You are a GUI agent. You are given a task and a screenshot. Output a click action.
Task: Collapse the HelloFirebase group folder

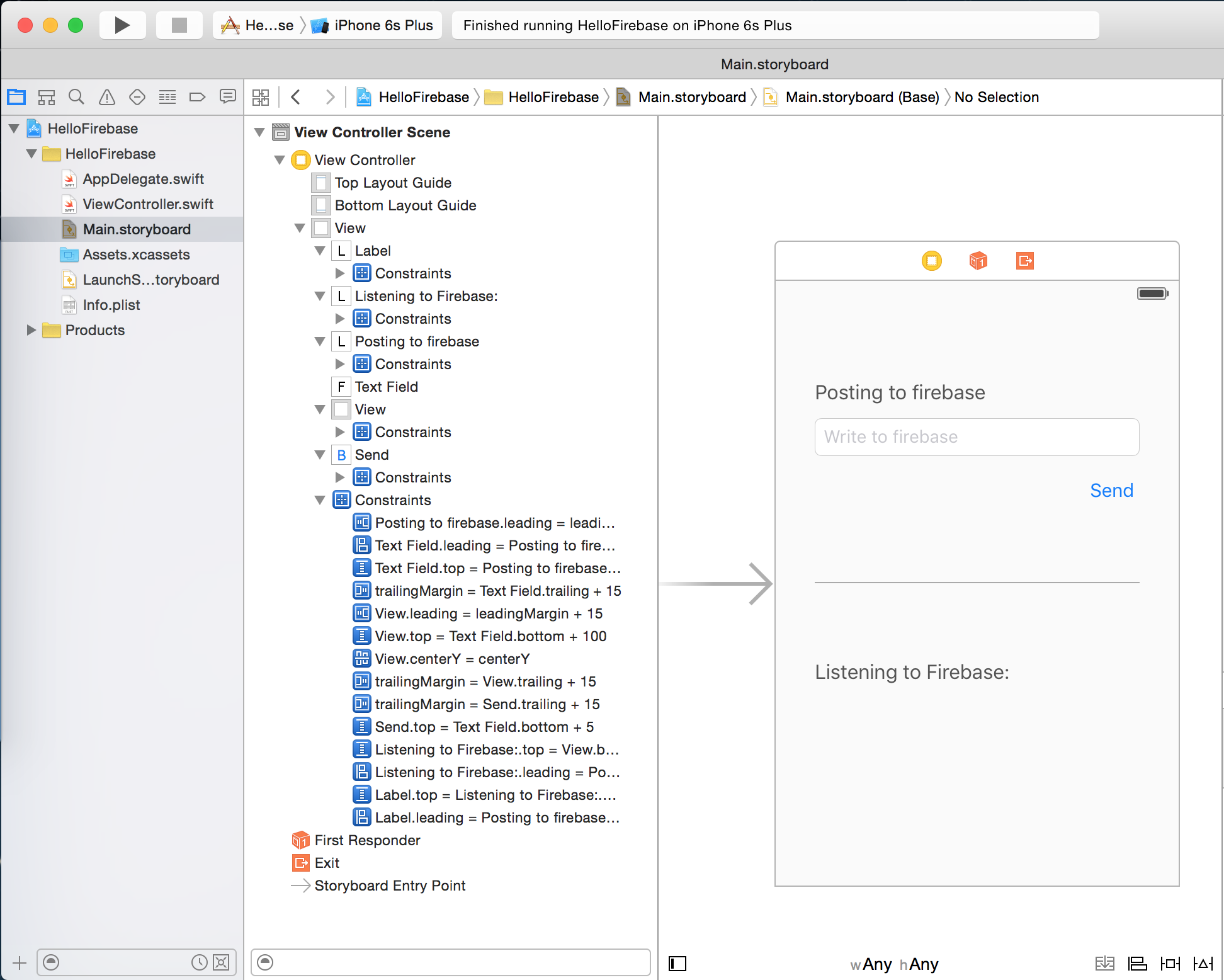click(31, 154)
